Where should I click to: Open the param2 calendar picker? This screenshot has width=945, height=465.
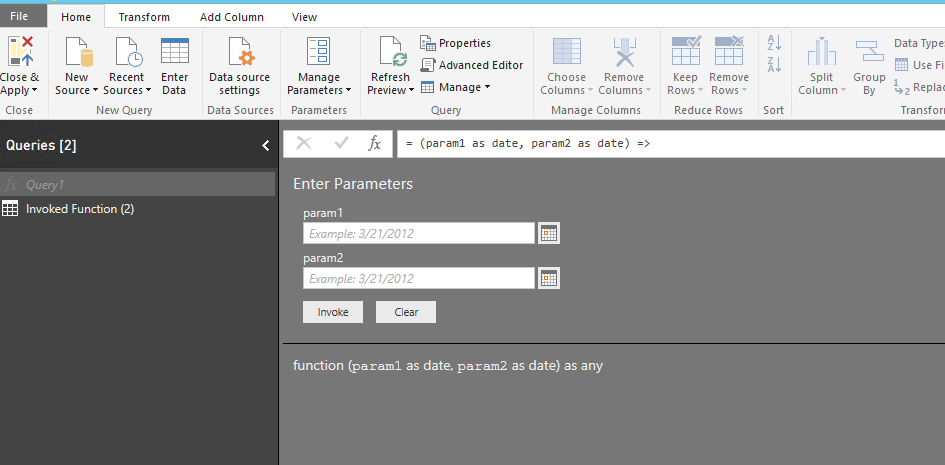click(x=548, y=278)
